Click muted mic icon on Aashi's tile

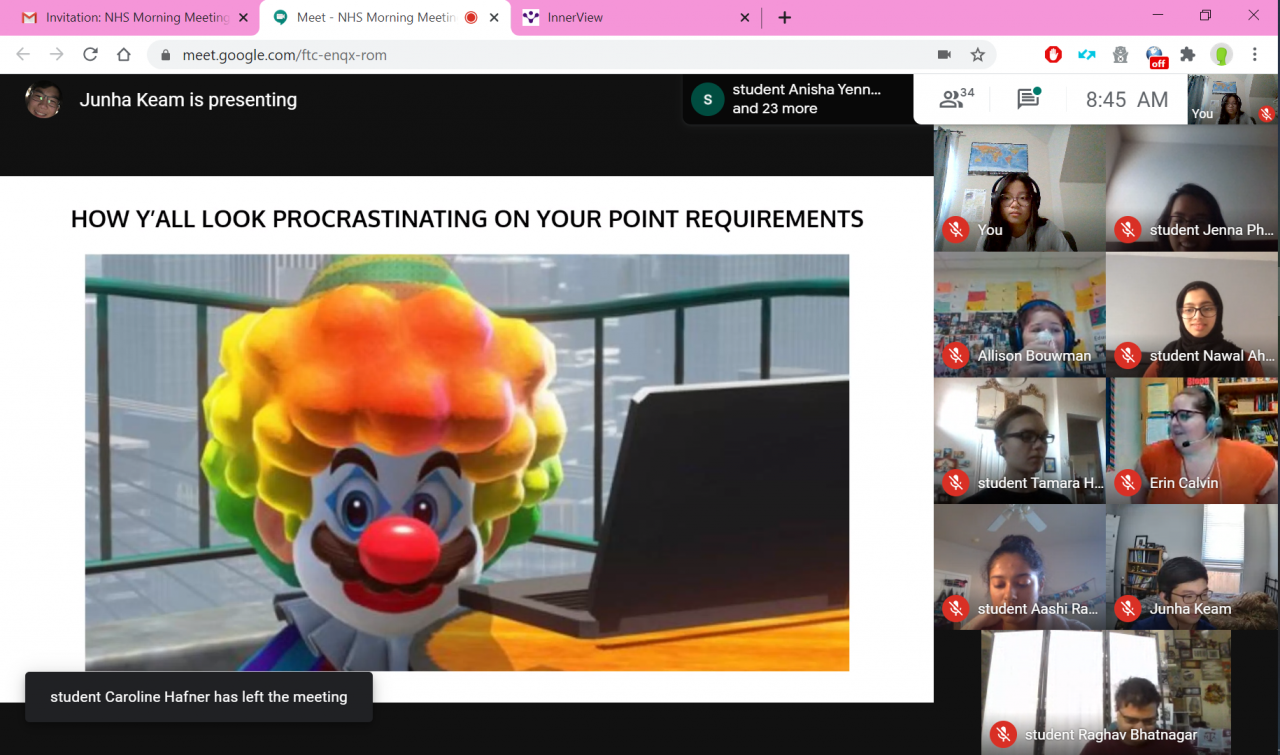(x=956, y=608)
